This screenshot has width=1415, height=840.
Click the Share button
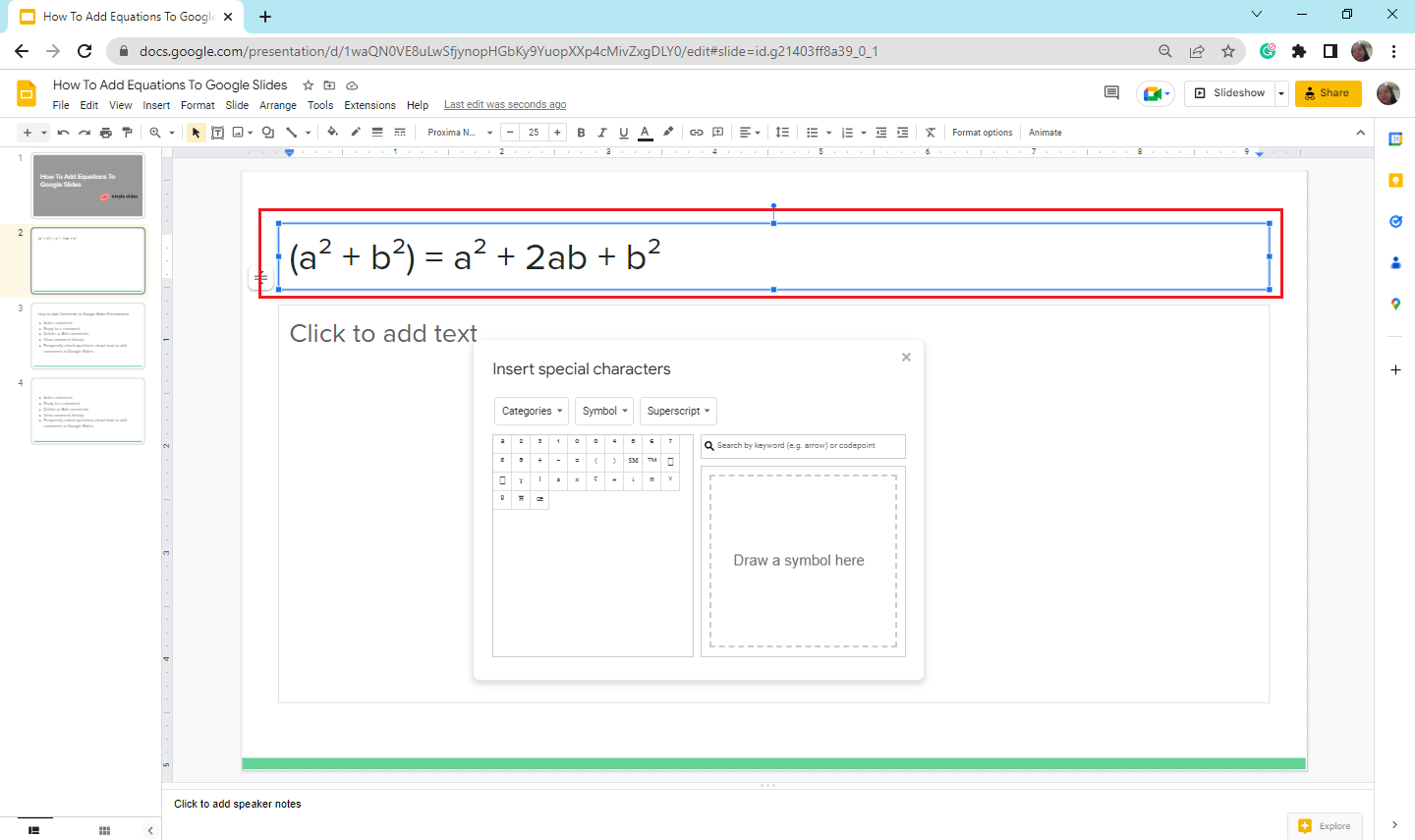1328,93
